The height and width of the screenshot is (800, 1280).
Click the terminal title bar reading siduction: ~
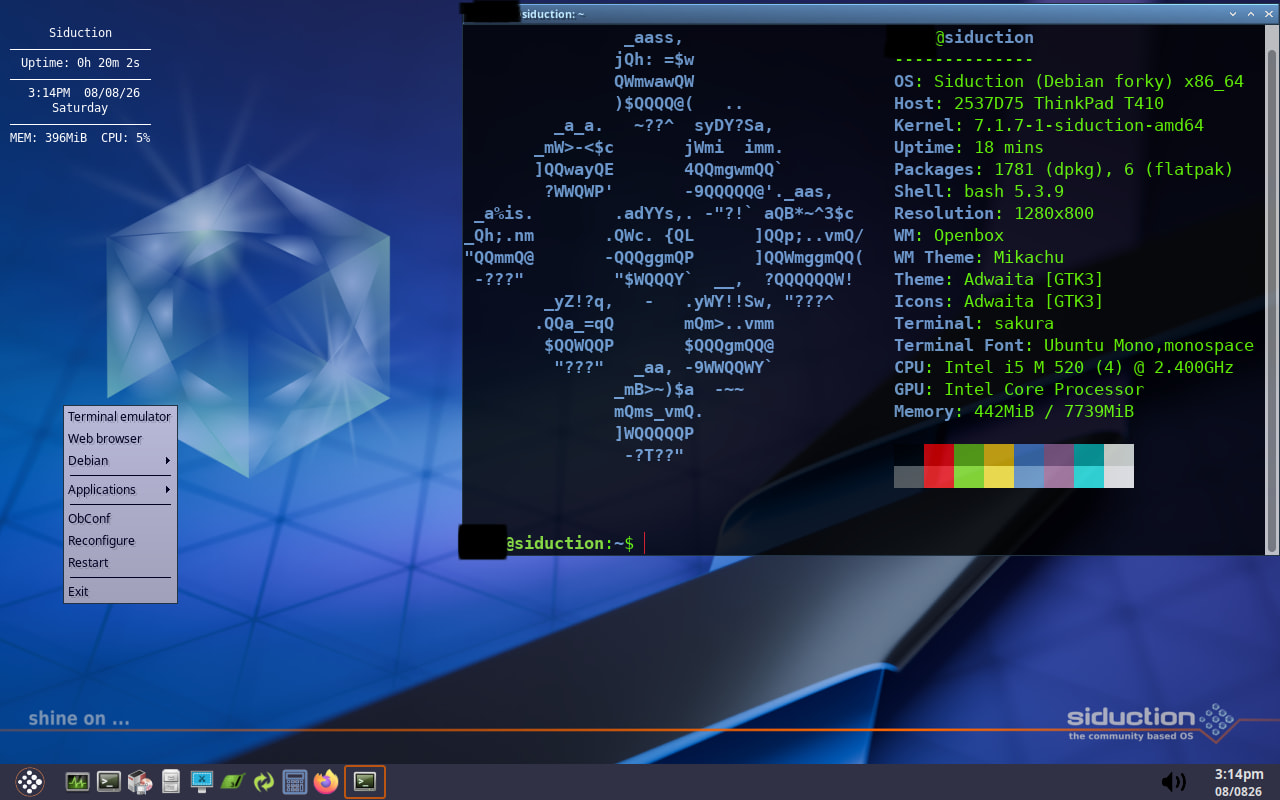click(x=552, y=14)
